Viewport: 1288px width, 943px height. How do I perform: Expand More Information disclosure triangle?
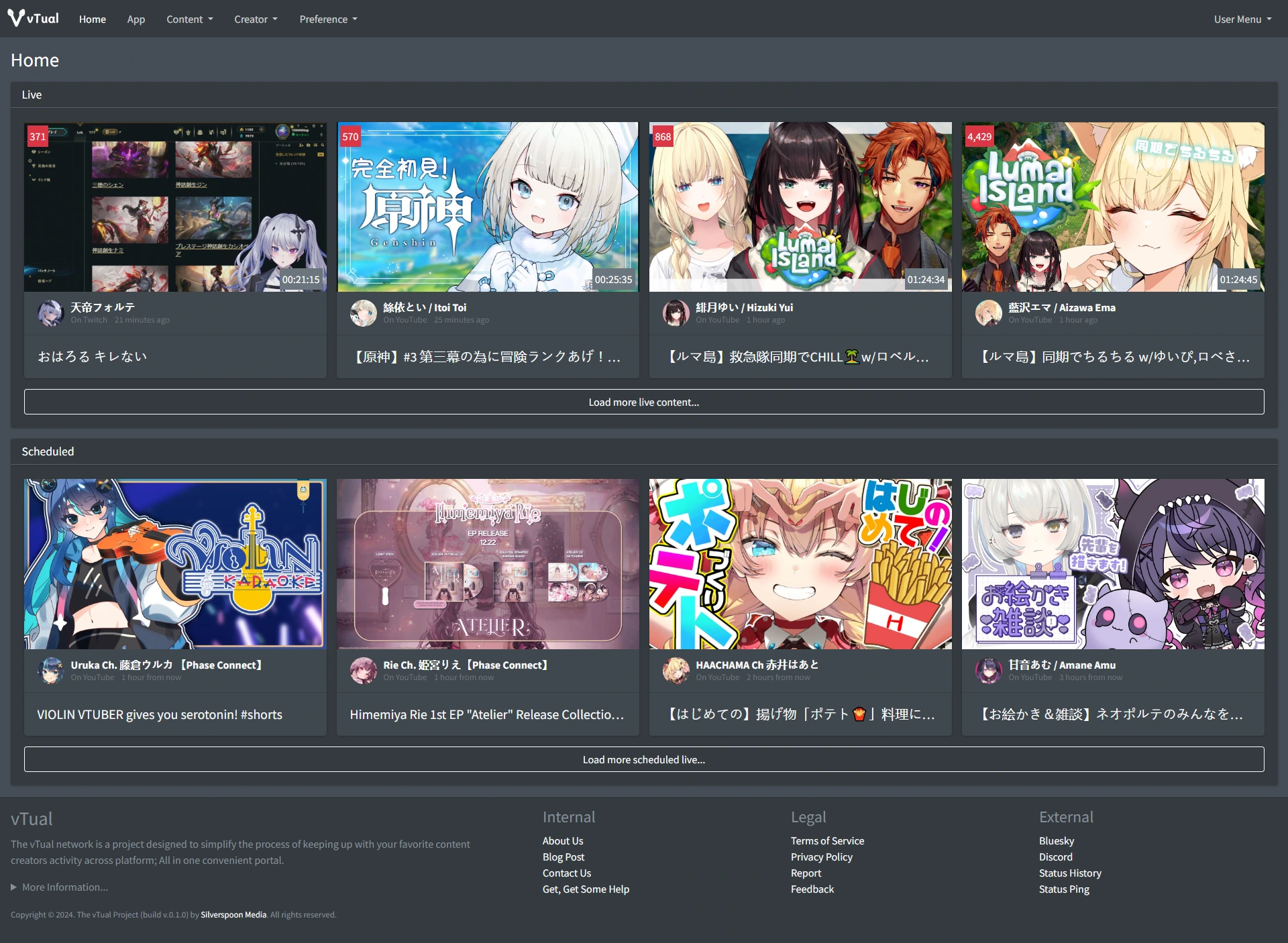pos(13,887)
